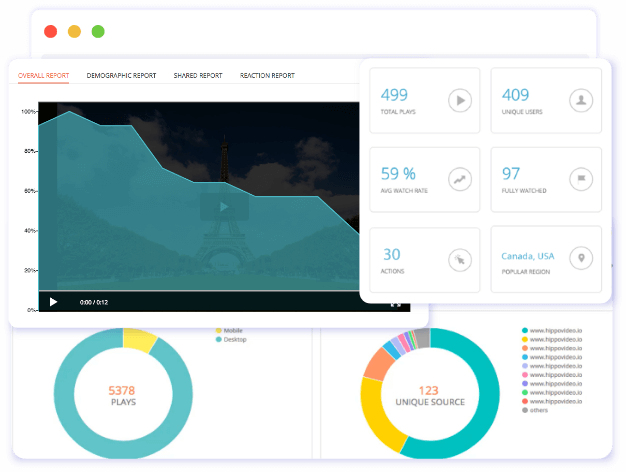The height and width of the screenshot is (472, 626).
Task: Click the 97 fully watched value
Action: pos(511,174)
